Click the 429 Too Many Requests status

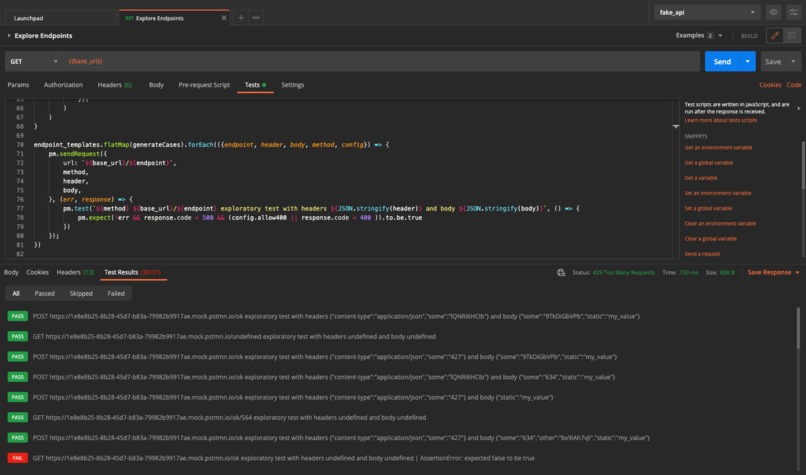pos(624,272)
